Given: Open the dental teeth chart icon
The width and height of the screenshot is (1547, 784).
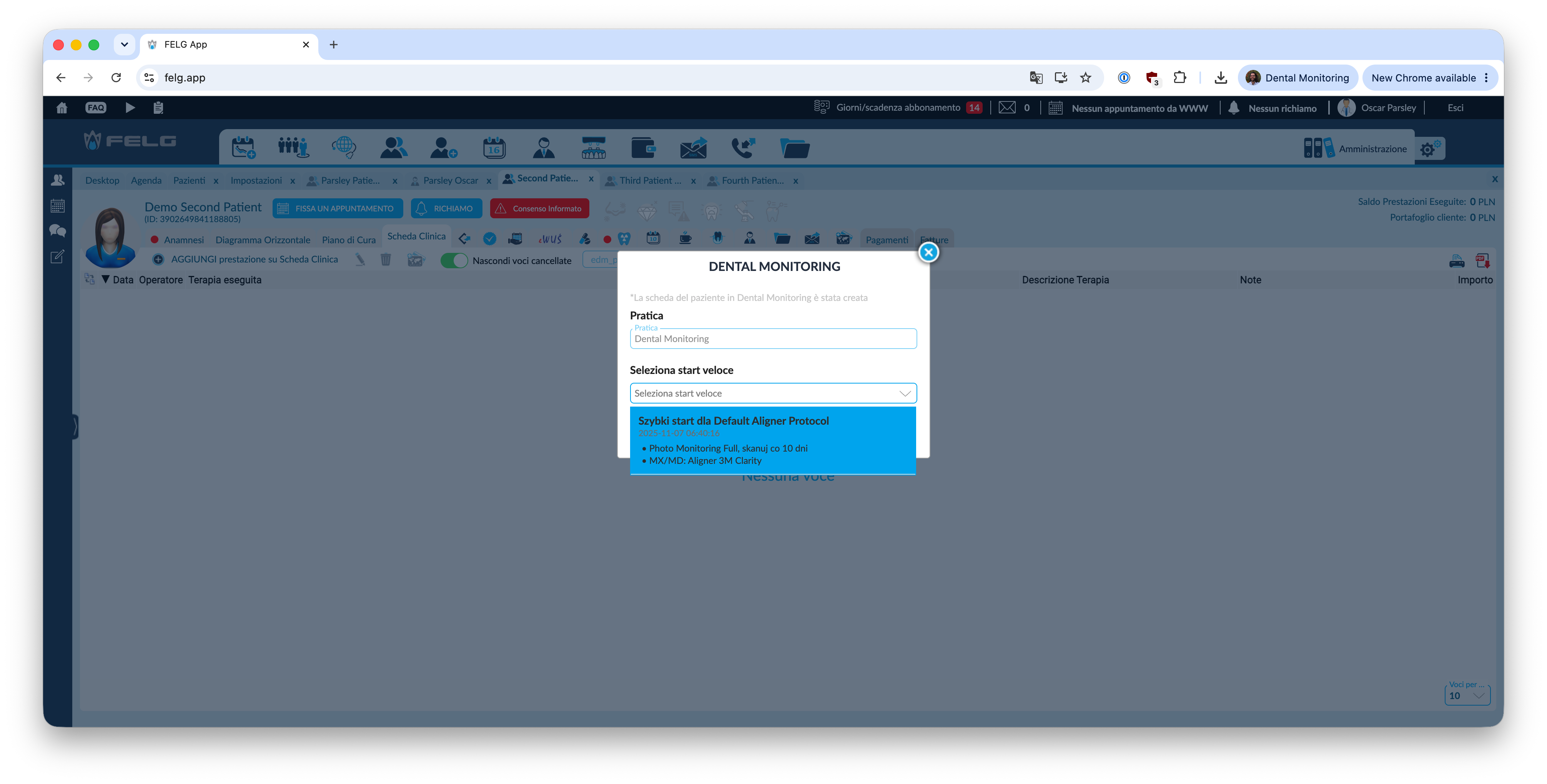Looking at the screenshot, I should [x=593, y=147].
